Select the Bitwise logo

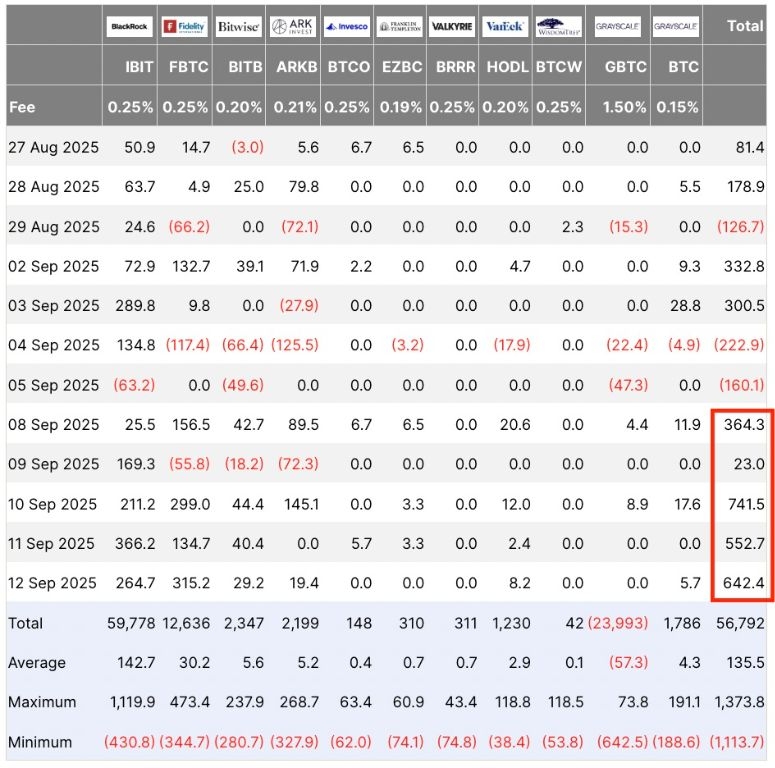[x=238, y=27]
